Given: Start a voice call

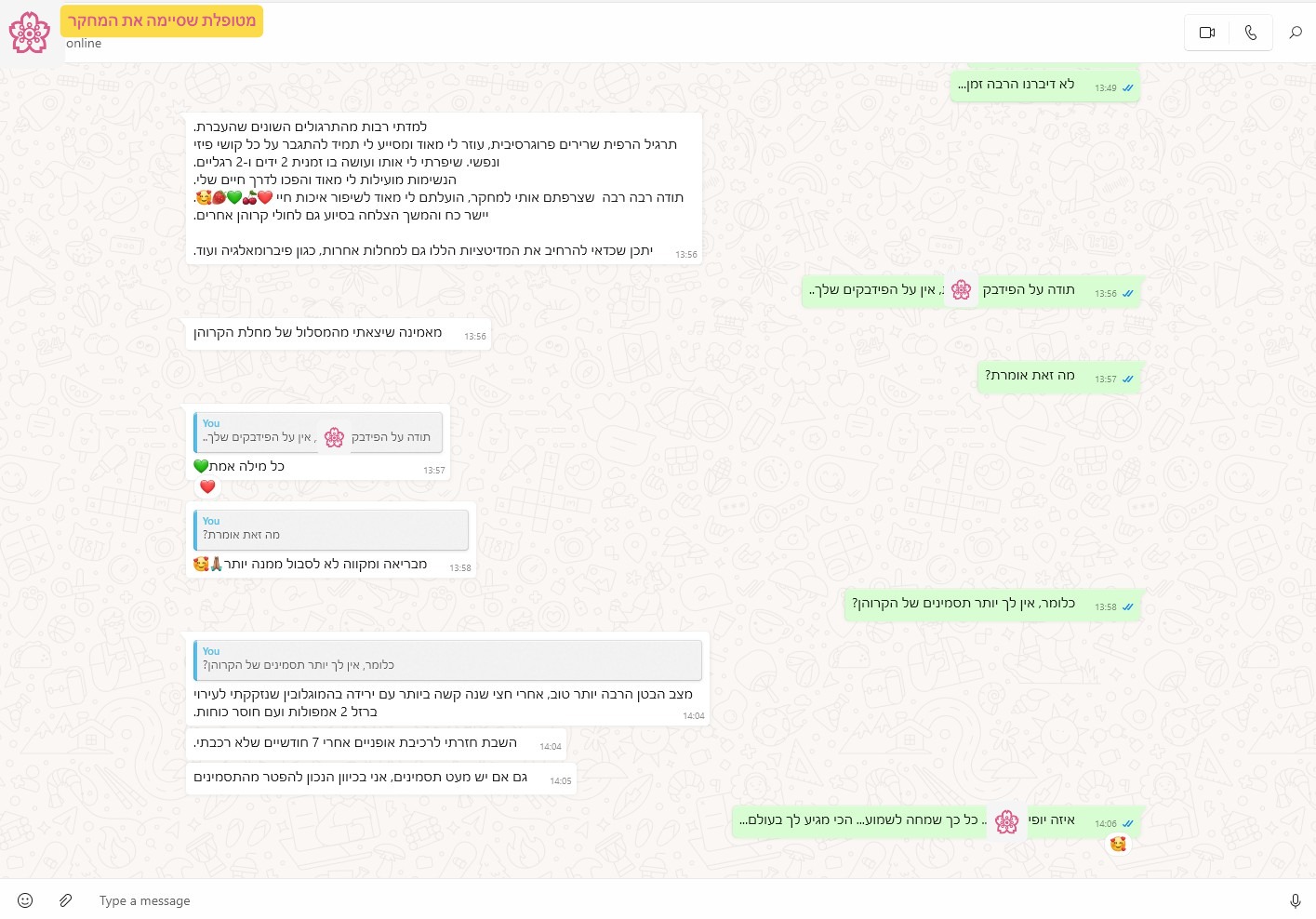Looking at the screenshot, I should coord(1251,33).
